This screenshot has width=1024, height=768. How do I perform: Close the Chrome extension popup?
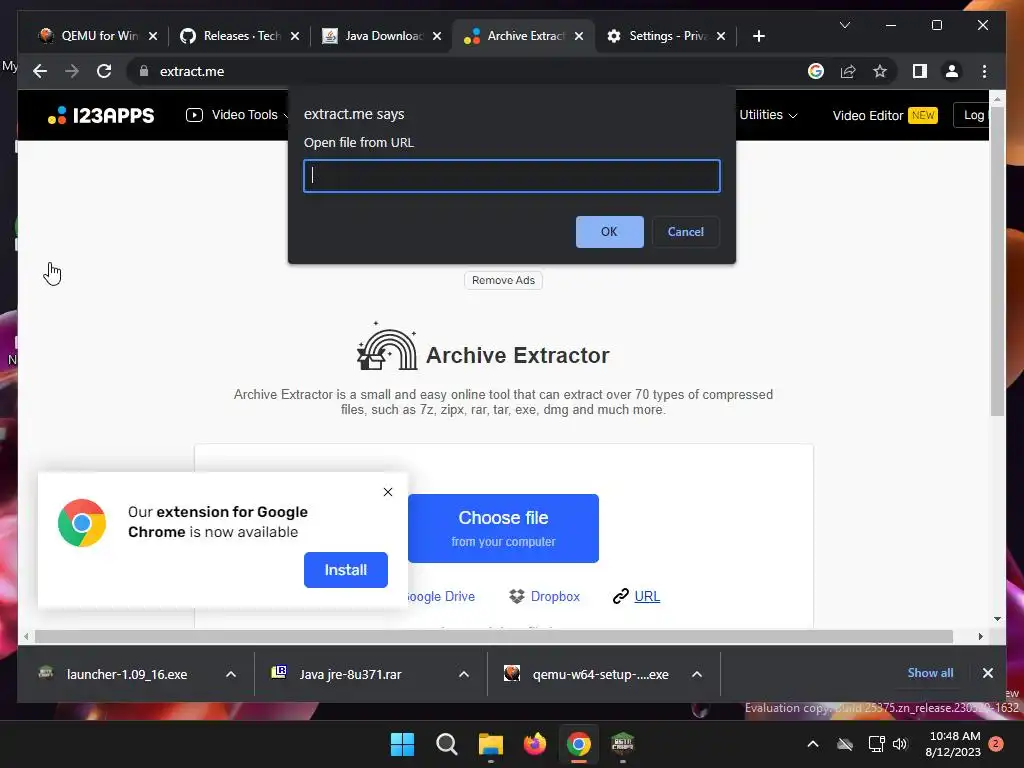point(388,492)
